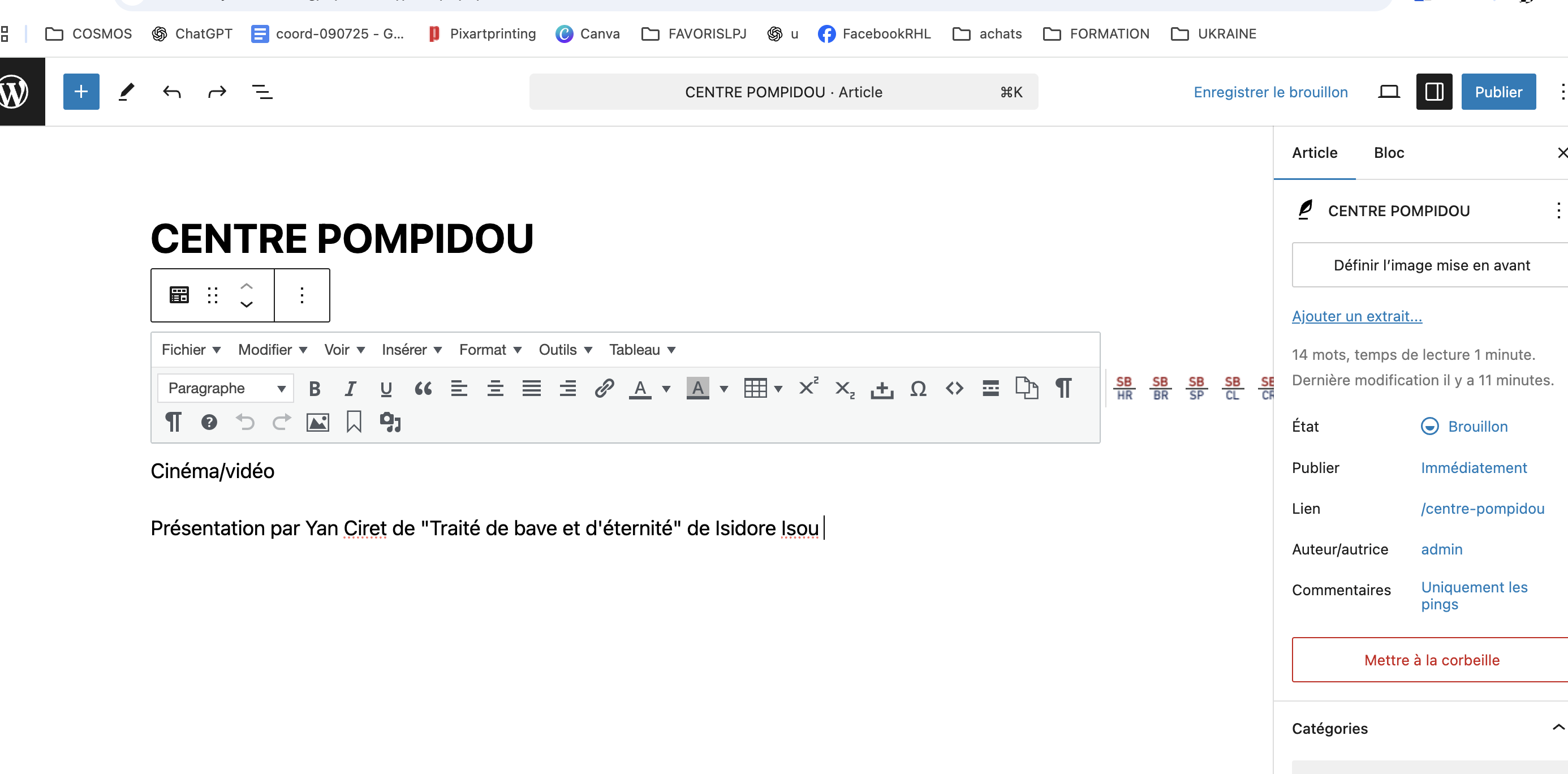Toggle bold formatting in the toolbar

click(x=315, y=388)
